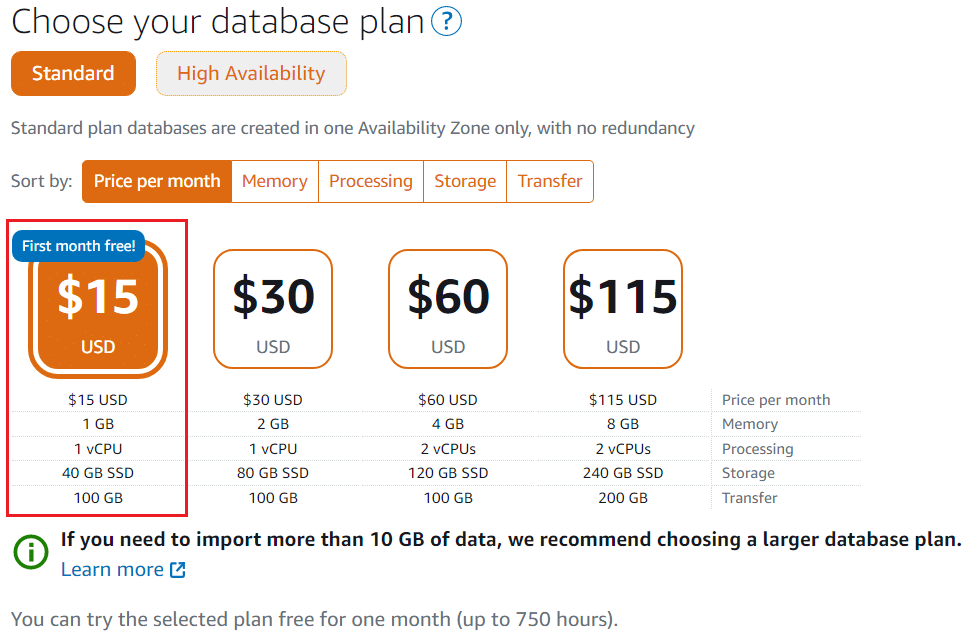Choose the $30 USD database plan
The image size is (970, 643).
pyautogui.click(x=273, y=309)
